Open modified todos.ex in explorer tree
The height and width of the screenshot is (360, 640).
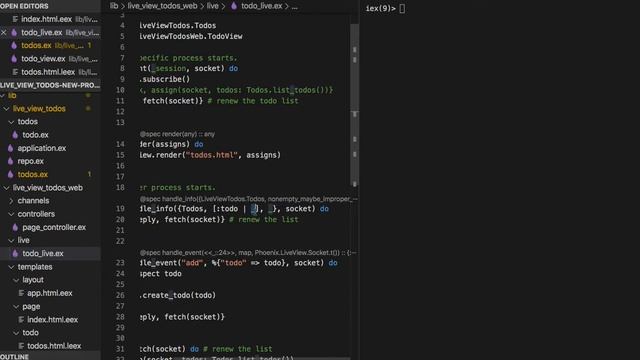pyautogui.click(x=33, y=174)
